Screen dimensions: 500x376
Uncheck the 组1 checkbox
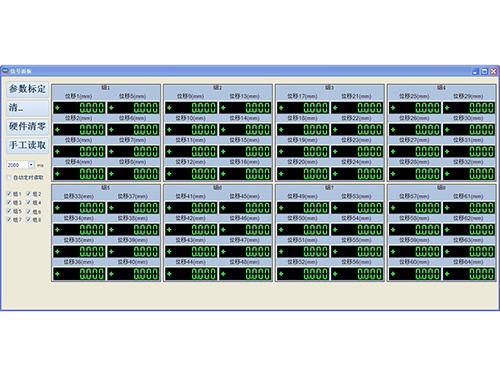click(x=9, y=194)
